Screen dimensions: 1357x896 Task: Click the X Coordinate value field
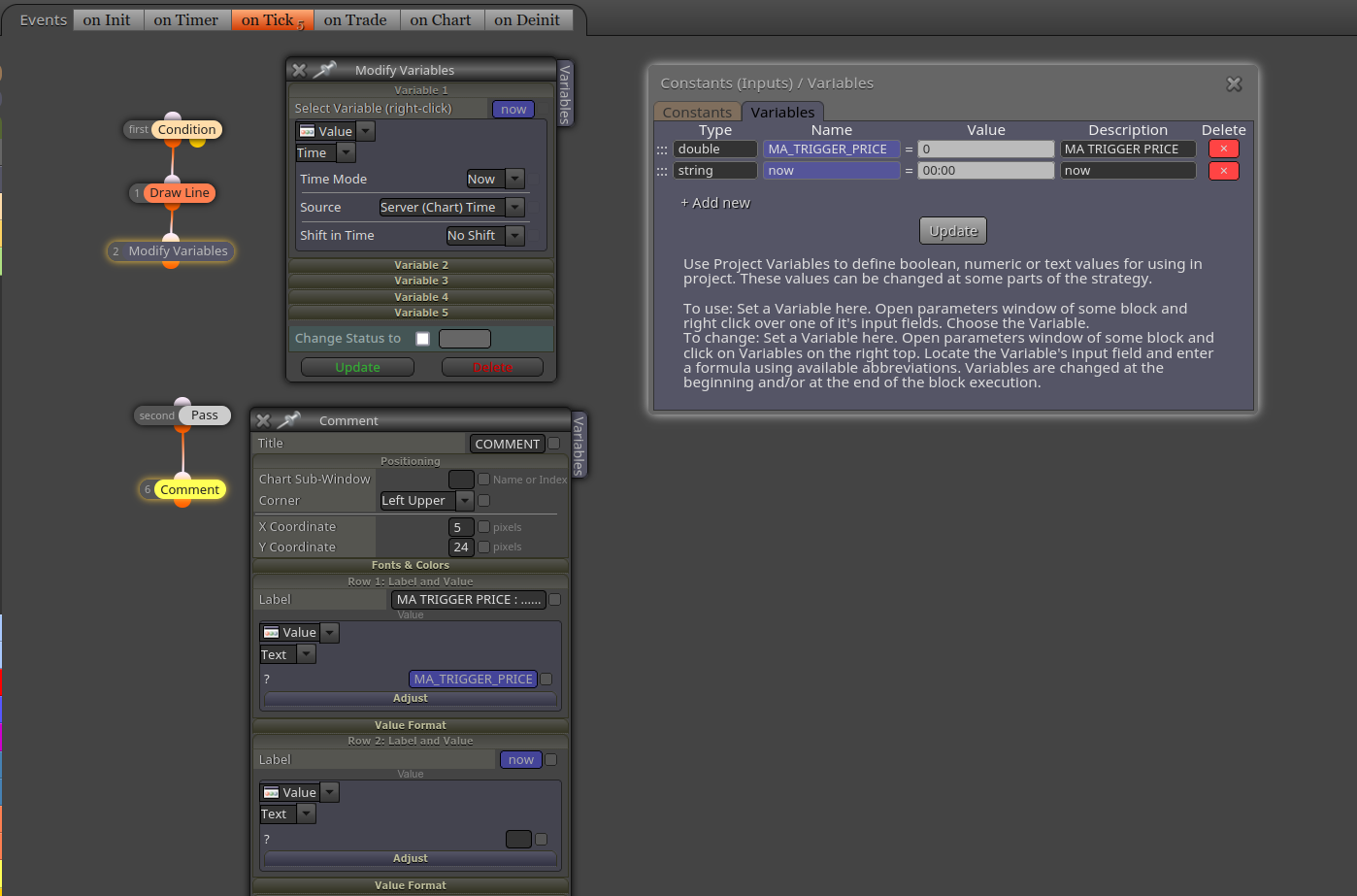click(461, 527)
